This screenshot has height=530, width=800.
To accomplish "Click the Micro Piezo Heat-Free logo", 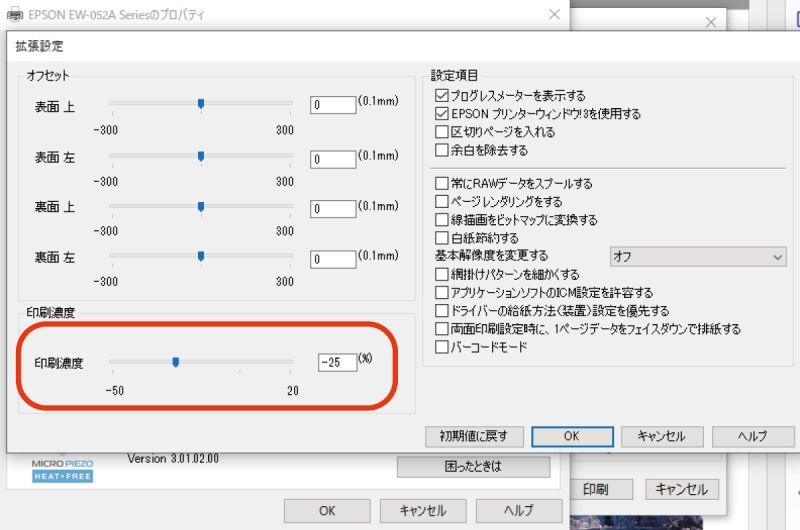I will pyautogui.click(x=62, y=470).
